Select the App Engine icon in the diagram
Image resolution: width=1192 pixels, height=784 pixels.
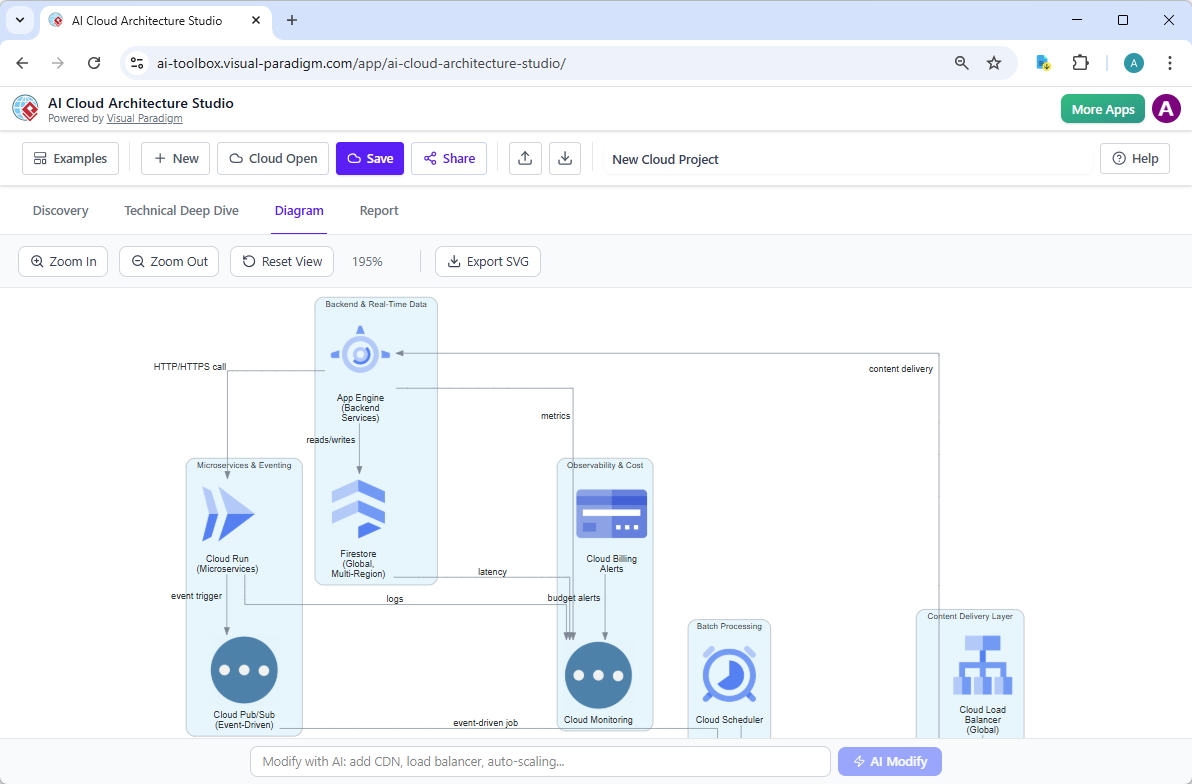click(360, 352)
